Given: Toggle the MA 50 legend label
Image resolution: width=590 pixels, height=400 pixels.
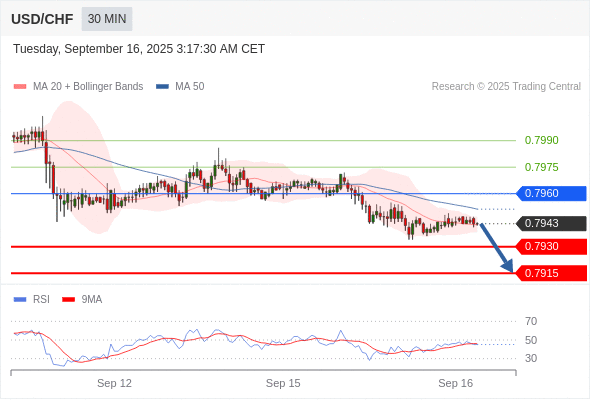Looking at the screenshot, I should (x=190, y=87).
